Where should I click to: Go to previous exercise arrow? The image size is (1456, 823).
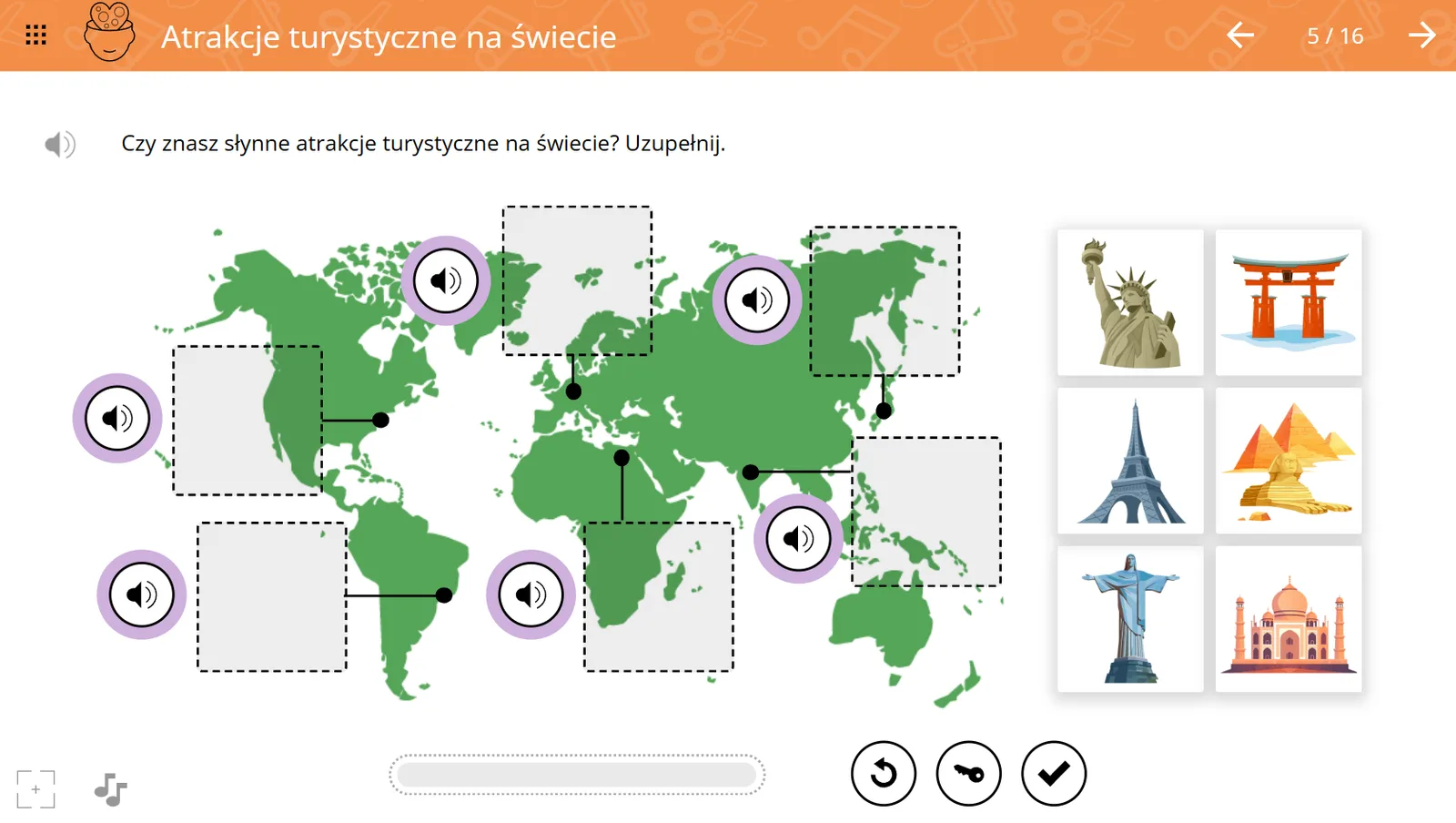pos(1239,36)
